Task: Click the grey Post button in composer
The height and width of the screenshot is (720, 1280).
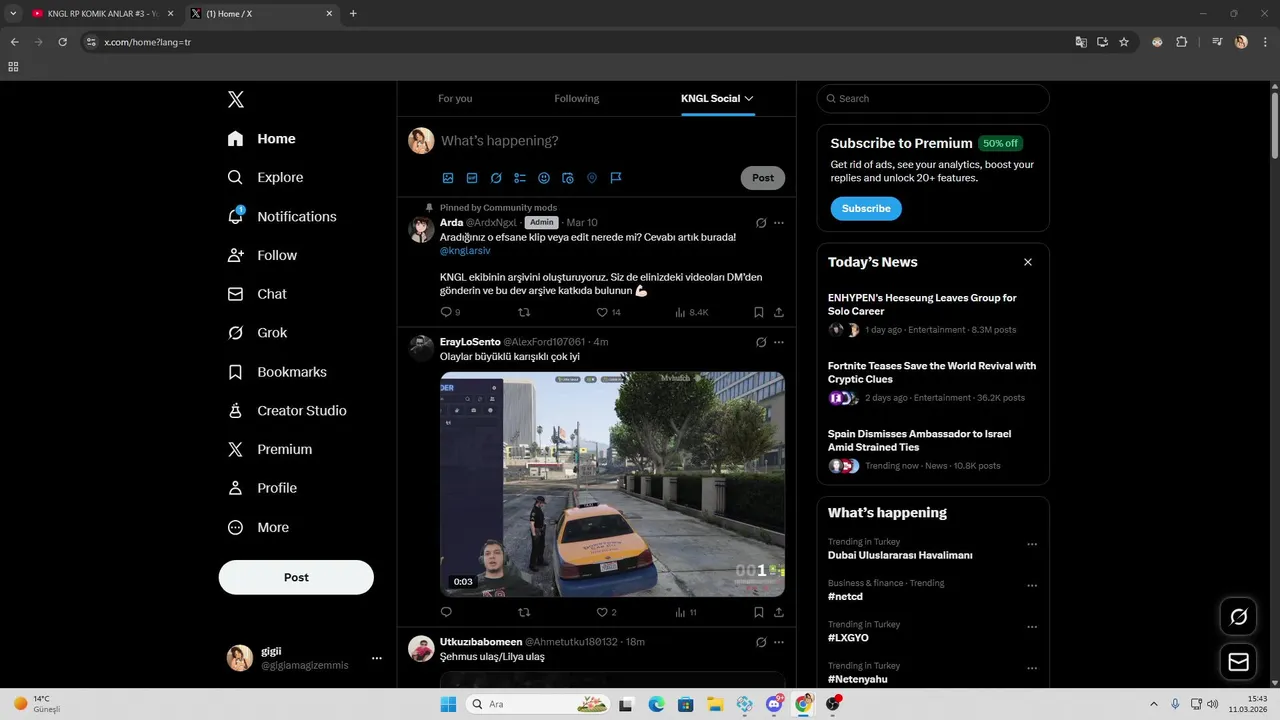Action: tap(763, 178)
